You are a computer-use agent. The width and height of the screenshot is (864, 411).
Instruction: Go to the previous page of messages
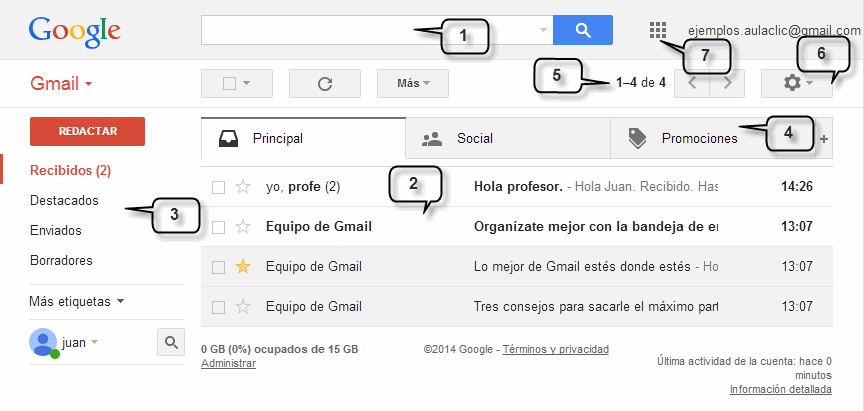pos(692,83)
